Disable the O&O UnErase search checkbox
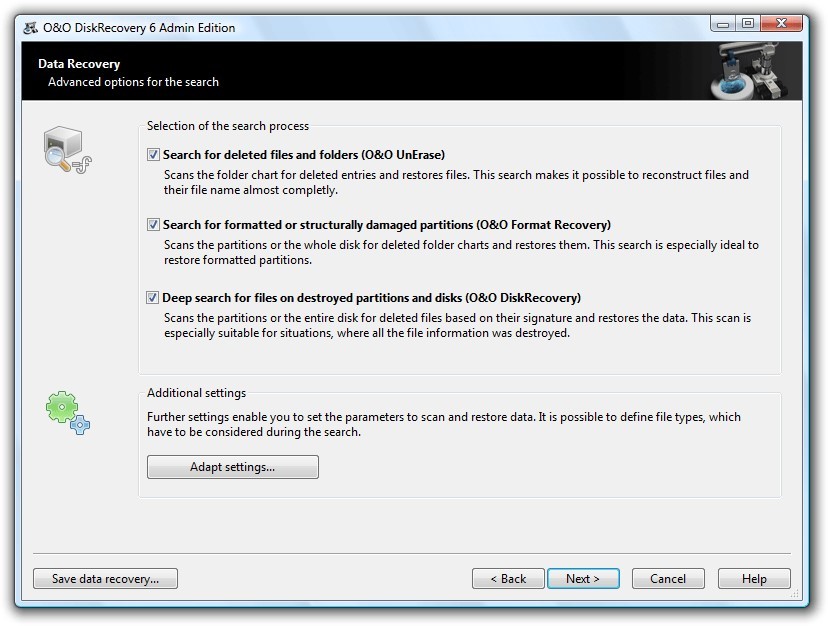 pos(153,155)
